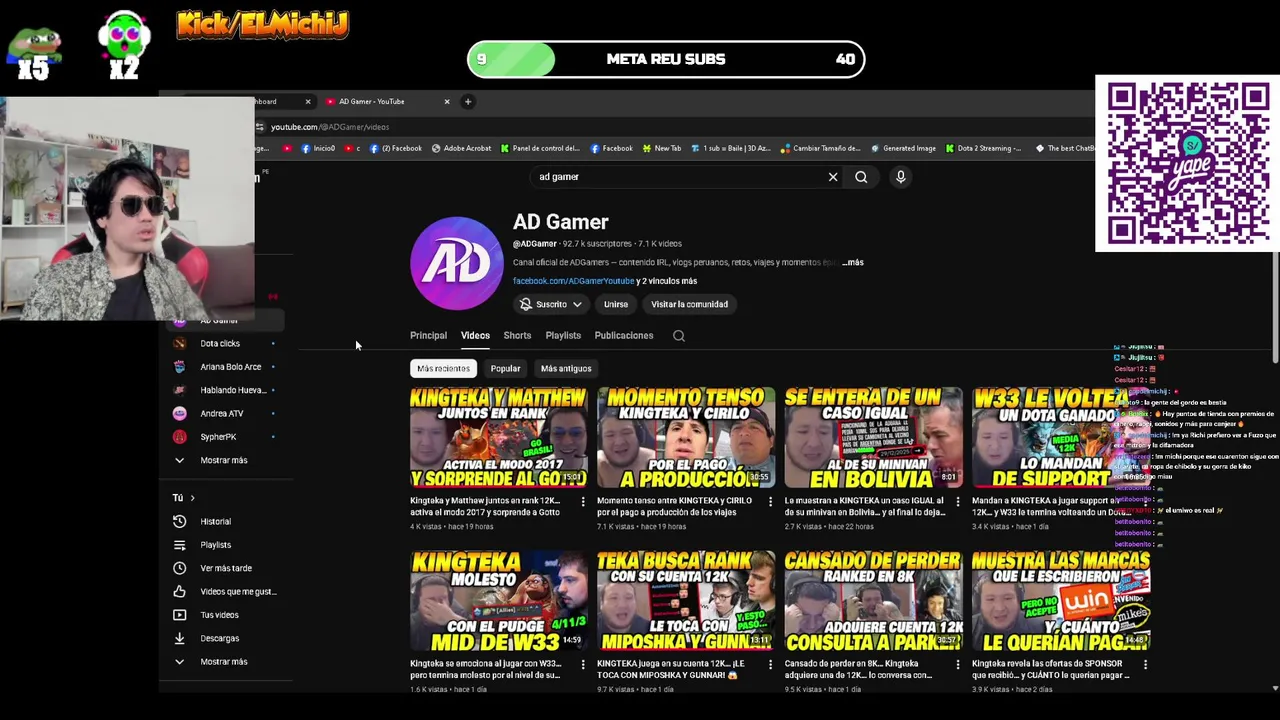Viewport: 1280px width, 720px height.
Task: Clear the search box with the X icon
Action: (833, 177)
